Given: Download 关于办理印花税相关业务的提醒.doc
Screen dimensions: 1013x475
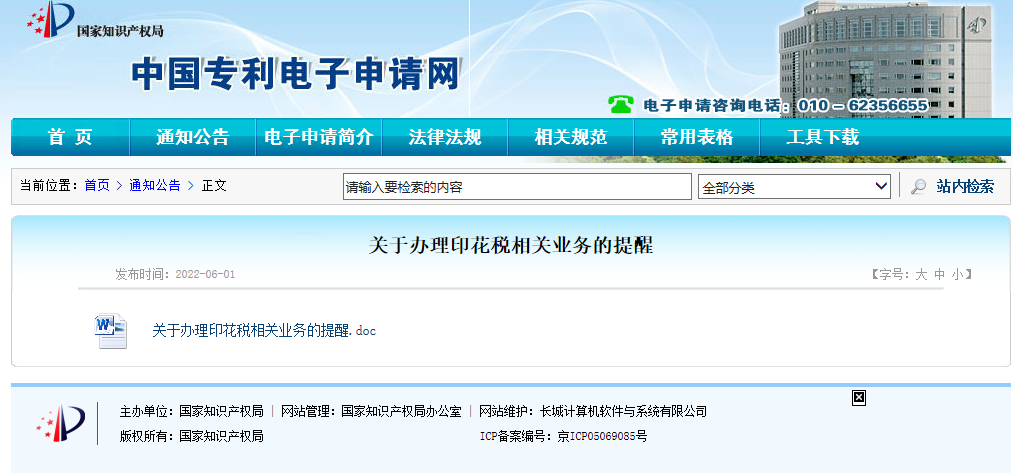Looking at the screenshot, I should (264, 331).
